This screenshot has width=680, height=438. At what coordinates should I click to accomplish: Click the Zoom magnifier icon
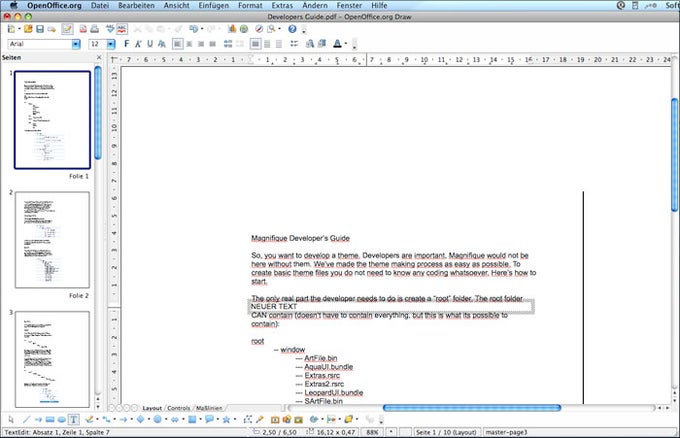coord(271,29)
